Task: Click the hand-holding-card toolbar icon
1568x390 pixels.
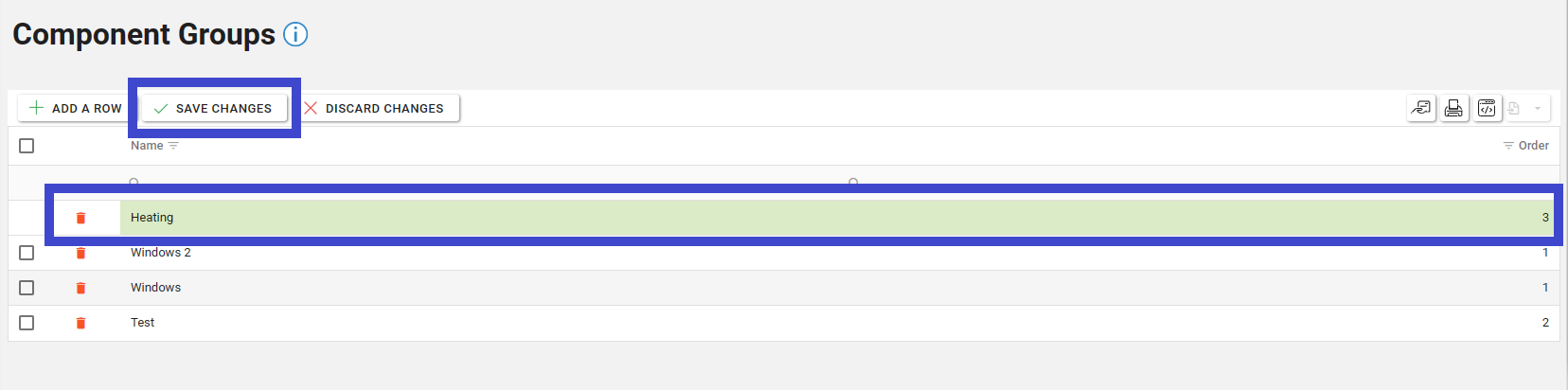Action: tap(1421, 108)
